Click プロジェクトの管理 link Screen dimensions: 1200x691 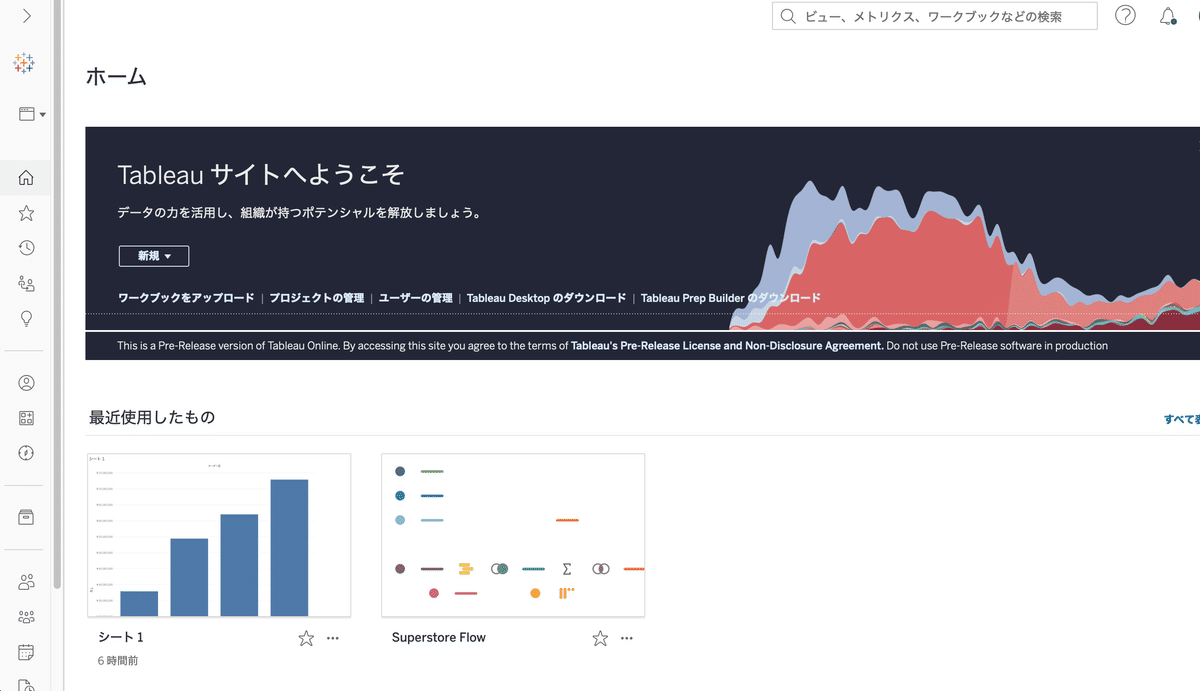tap(316, 298)
